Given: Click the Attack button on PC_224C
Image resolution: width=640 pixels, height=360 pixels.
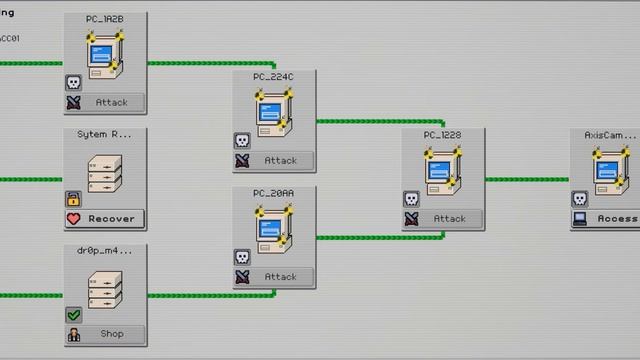Looking at the screenshot, I should [x=274, y=161].
